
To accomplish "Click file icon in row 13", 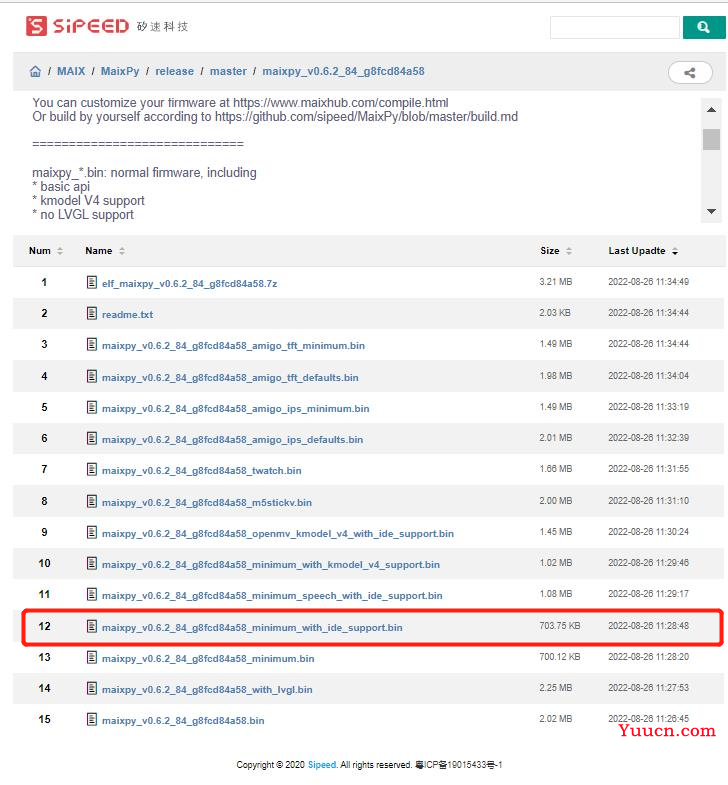I will (x=92, y=658).
